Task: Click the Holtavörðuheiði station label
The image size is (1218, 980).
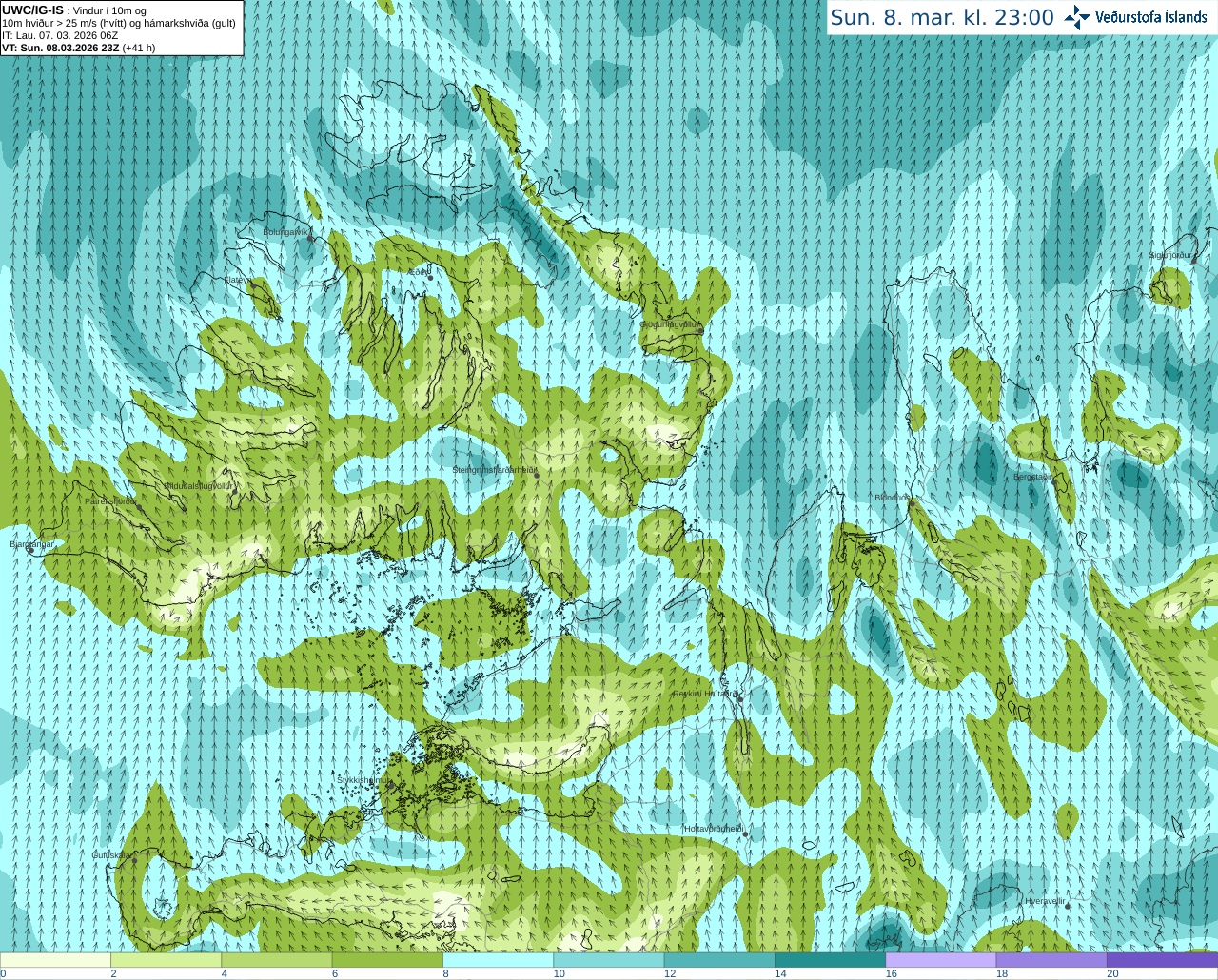Action: tap(714, 829)
